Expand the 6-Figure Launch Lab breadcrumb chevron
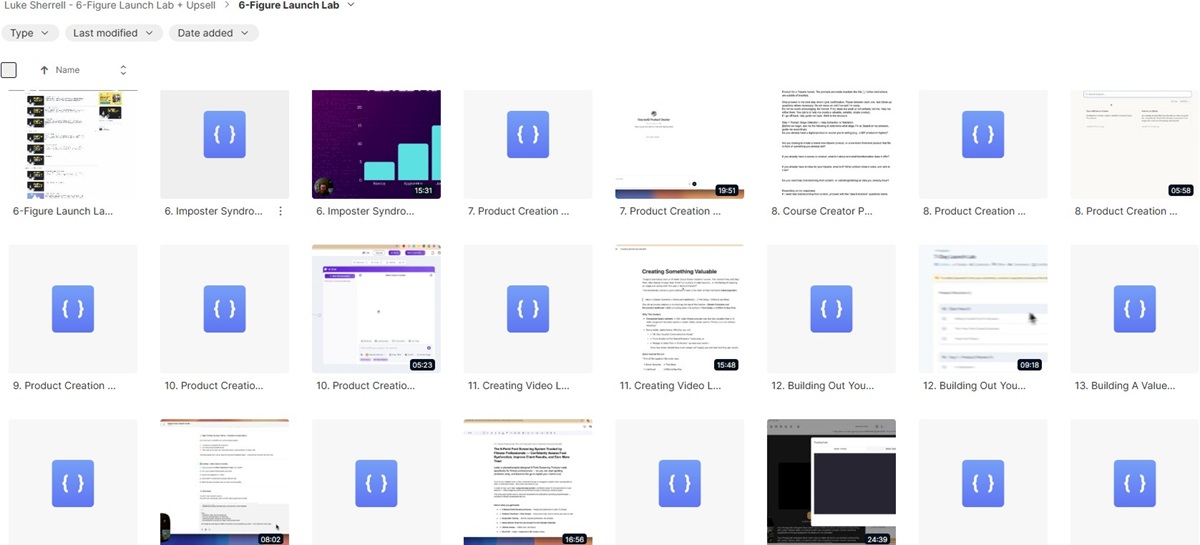The height and width of the screenshot is (545, 1200). (350, 6)
